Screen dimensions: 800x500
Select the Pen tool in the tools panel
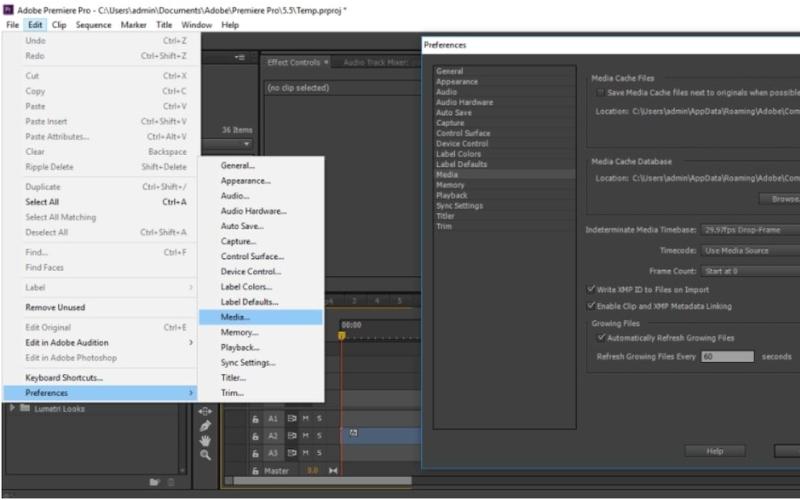click(x=206, y=426)
